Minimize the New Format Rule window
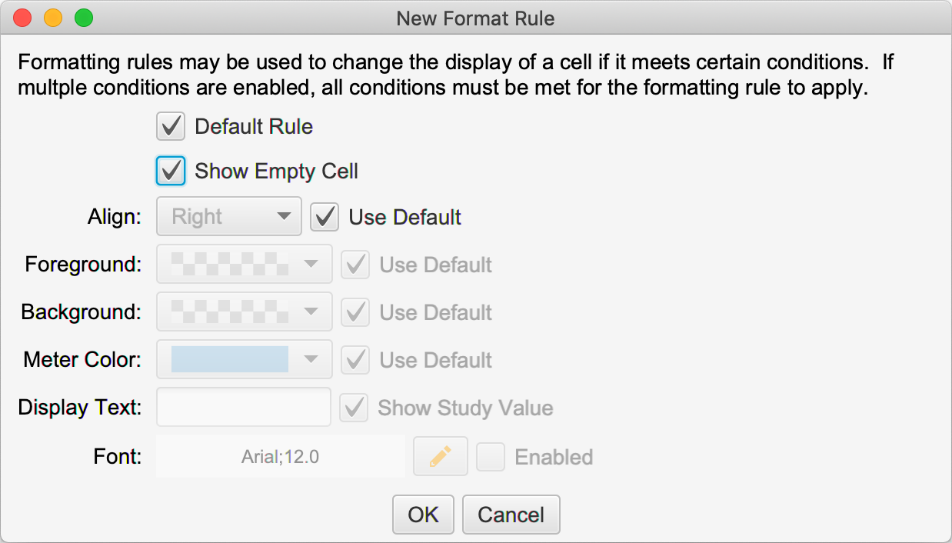This screenshot has width=952, height=543. 53,18
